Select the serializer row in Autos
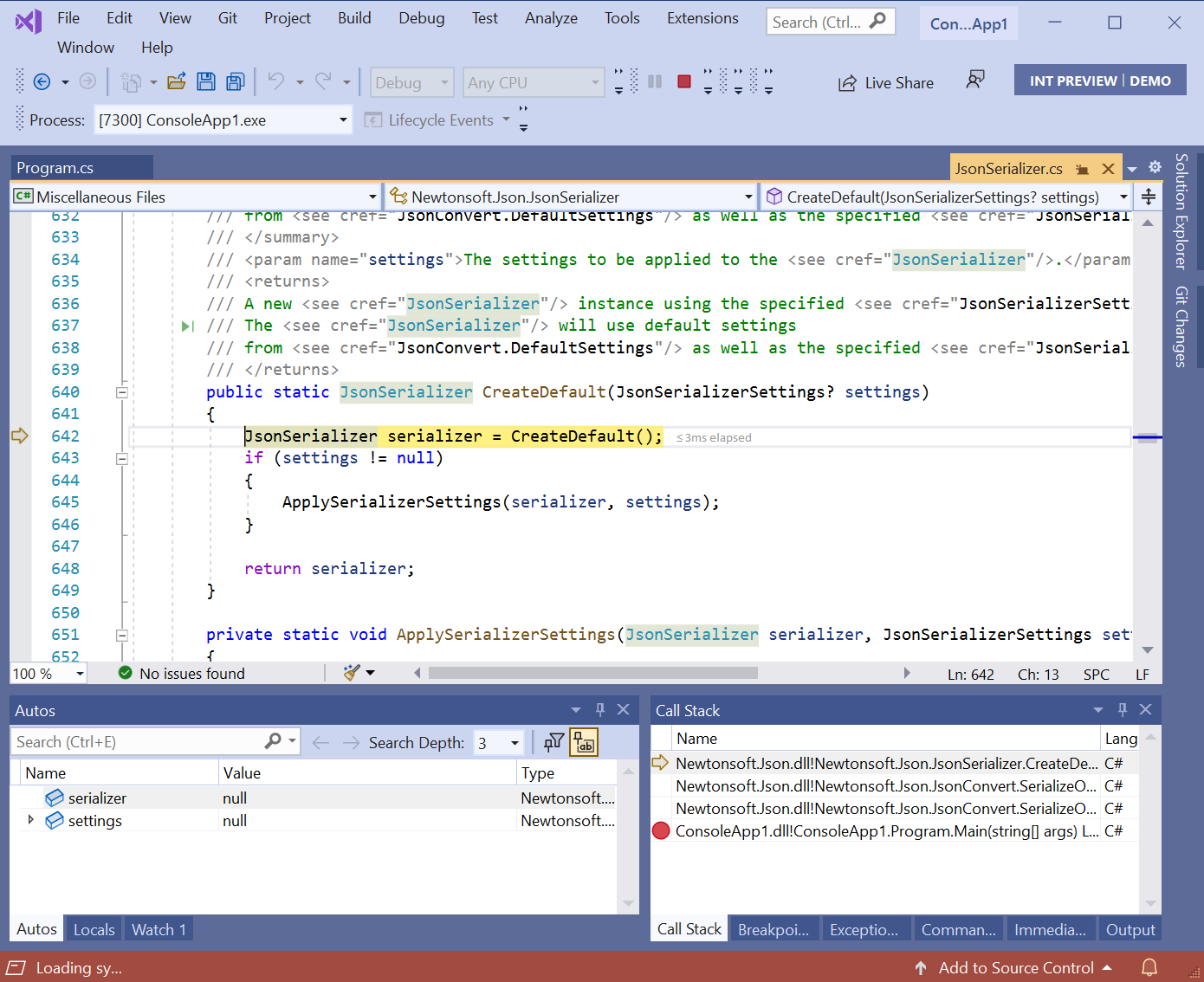The image size is (1204, 982). (313, 798)
